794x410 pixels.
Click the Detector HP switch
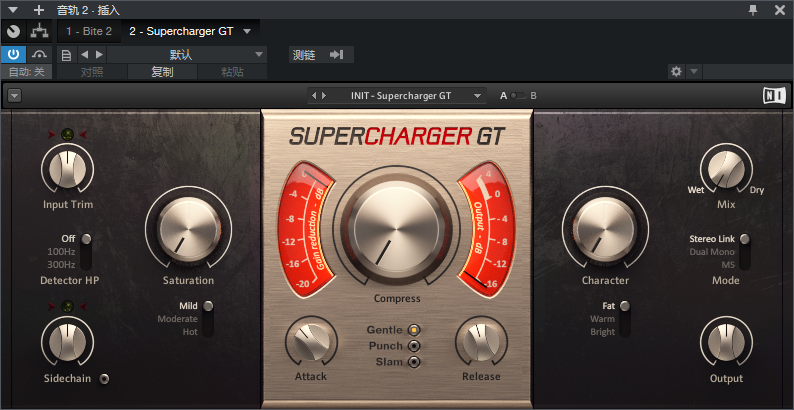pos(86,251)
